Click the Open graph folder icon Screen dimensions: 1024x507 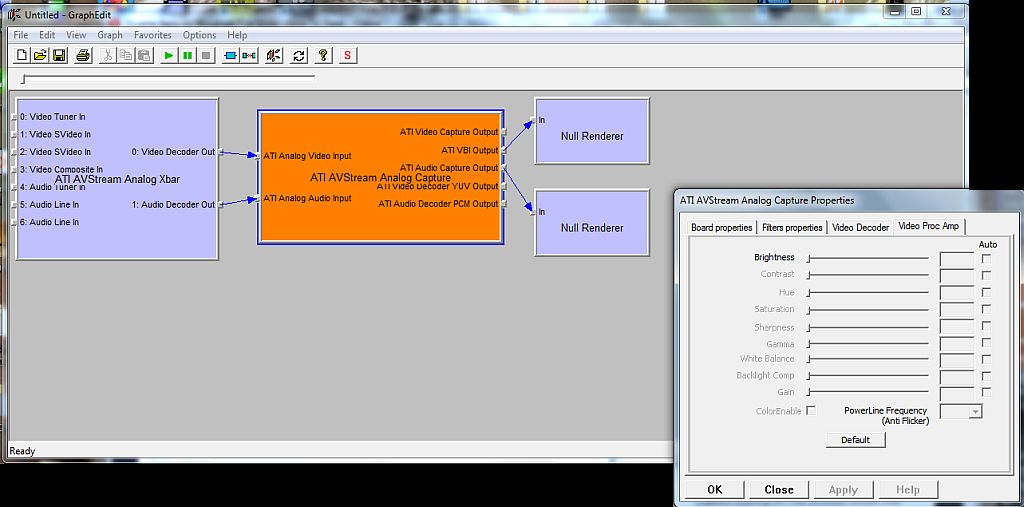40,56
